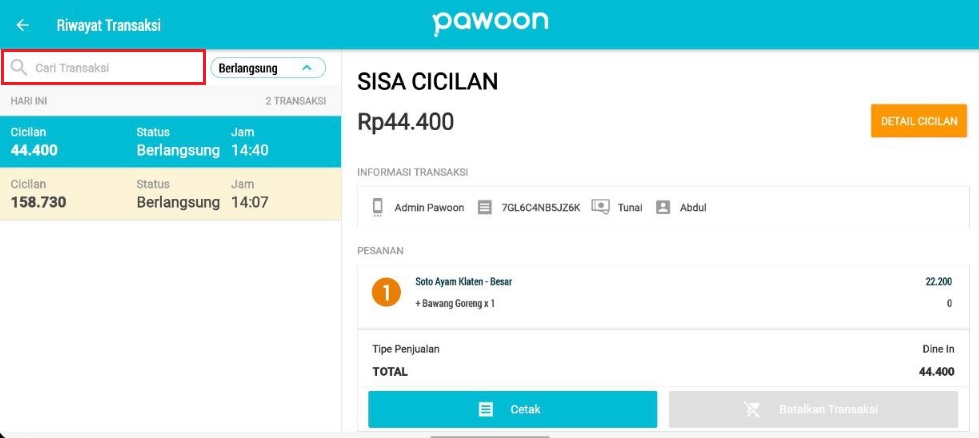Screen dimensions: 979x438
Task: Click the Pawoon logo
Action: 490,23
